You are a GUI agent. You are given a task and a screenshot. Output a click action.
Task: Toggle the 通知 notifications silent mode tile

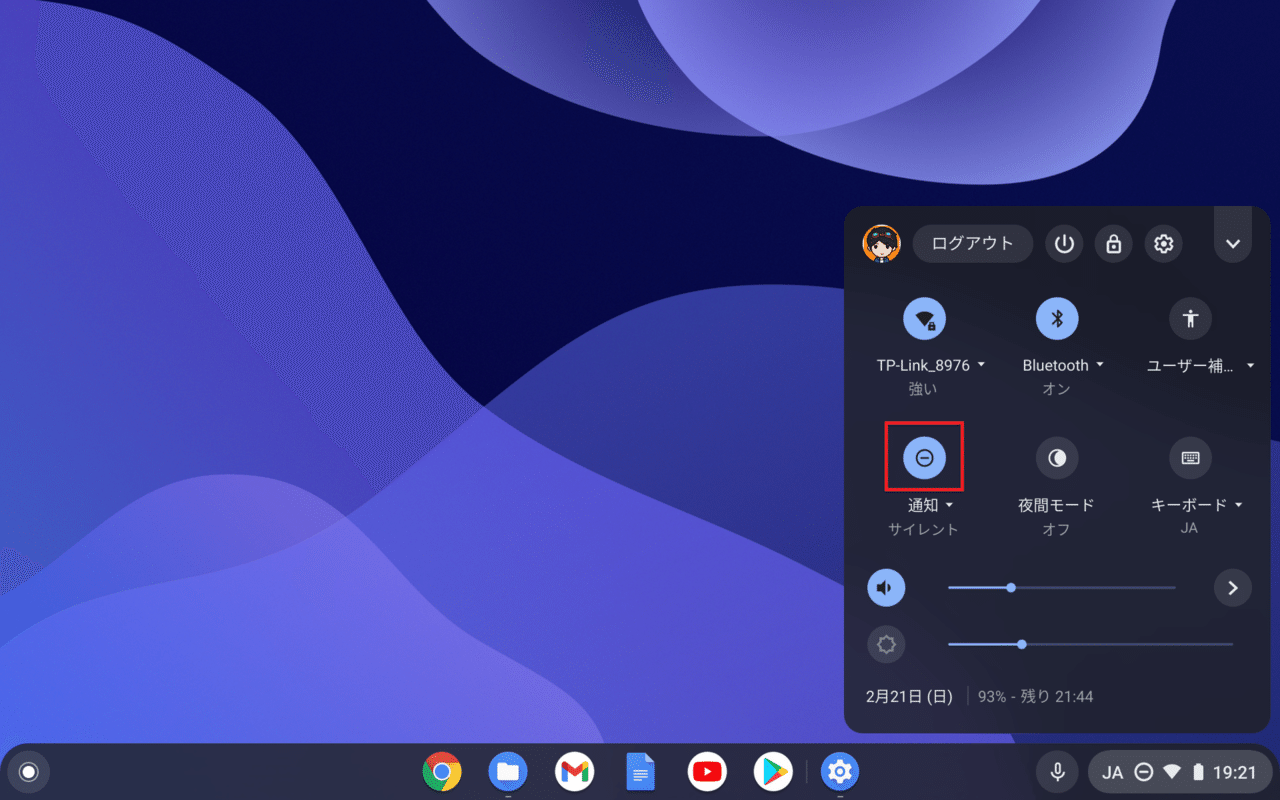click(x=924, y=457)
